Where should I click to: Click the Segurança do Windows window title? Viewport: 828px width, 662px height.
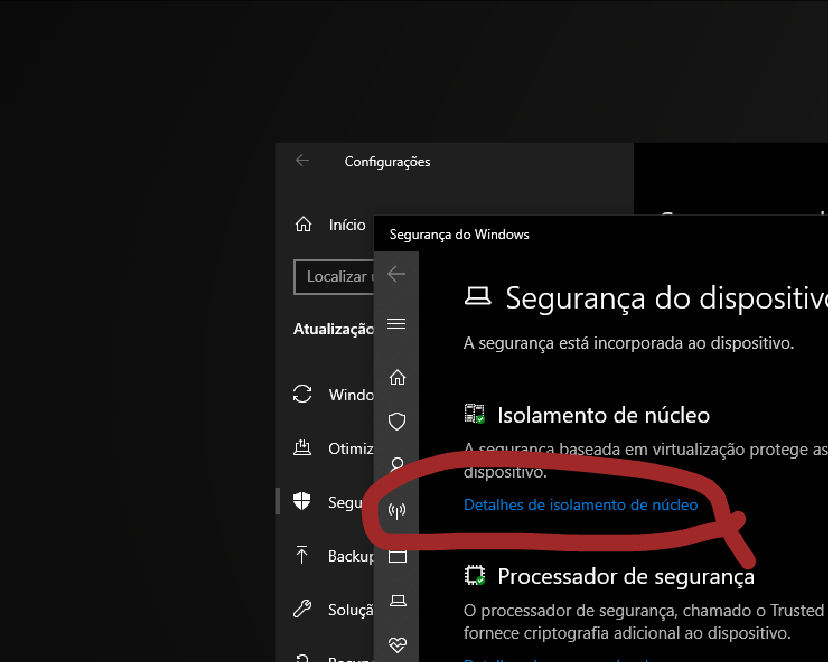[459, 234]
